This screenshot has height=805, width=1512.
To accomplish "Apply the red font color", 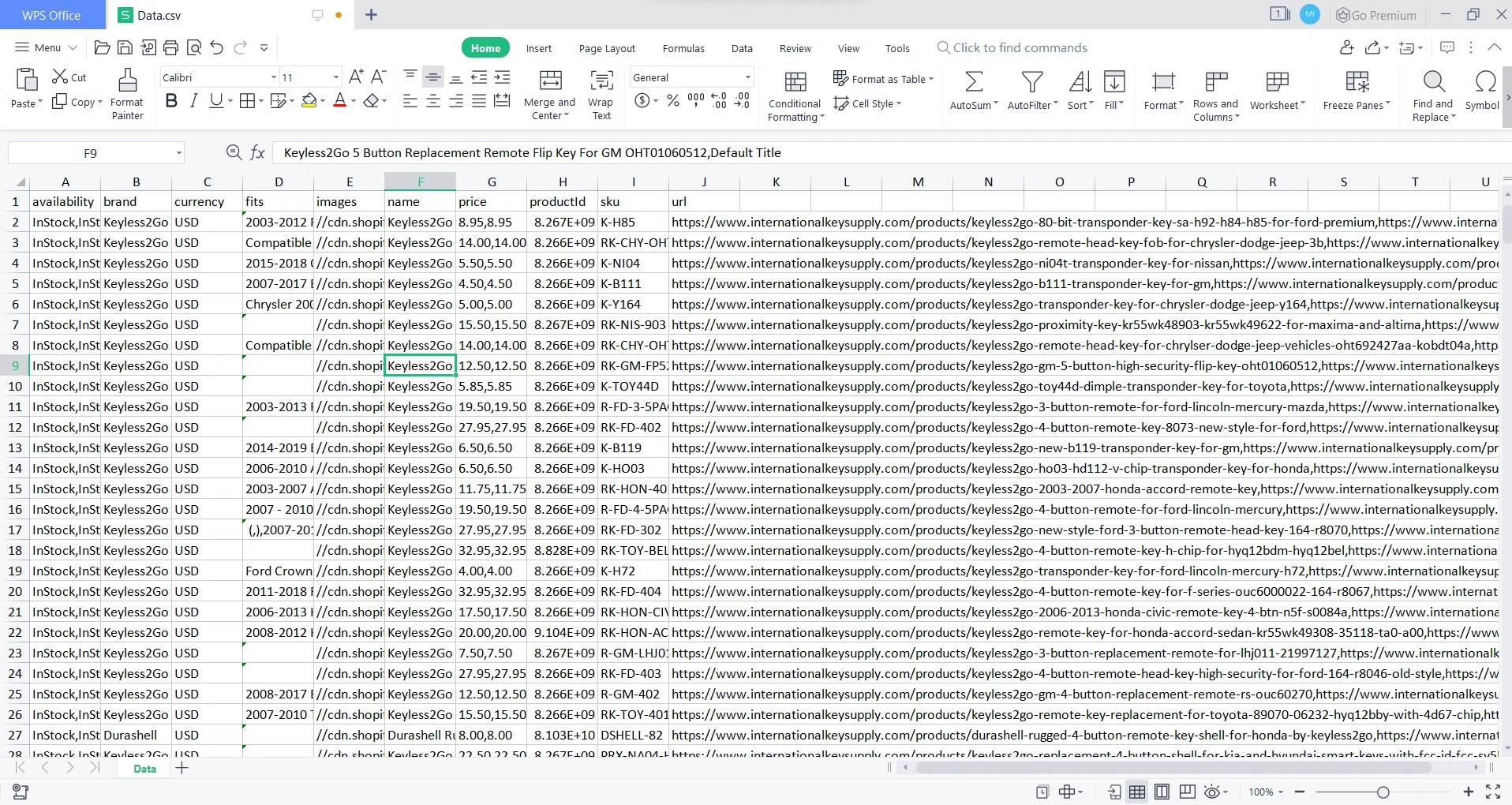I will point(339,100).
